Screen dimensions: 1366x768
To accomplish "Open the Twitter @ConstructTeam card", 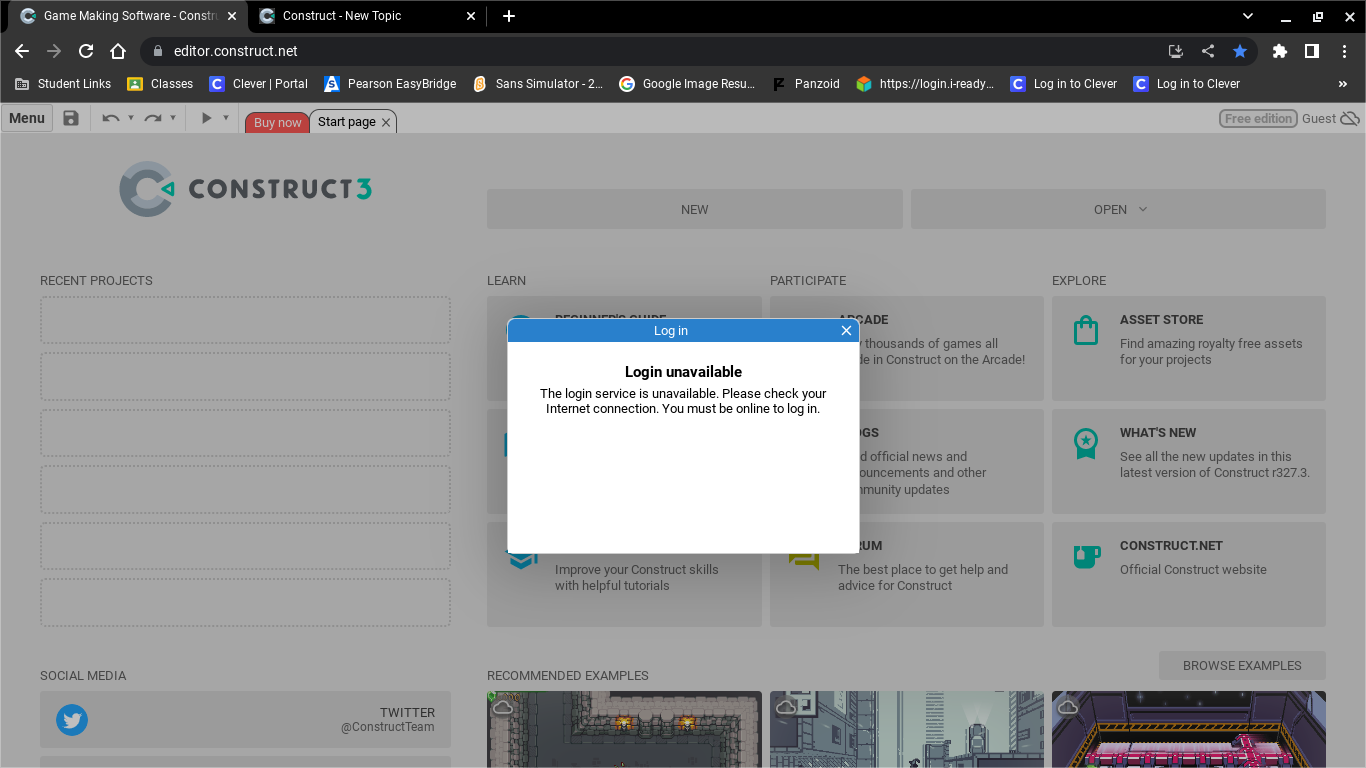I will pyautogui.click(x=245, y=720).
